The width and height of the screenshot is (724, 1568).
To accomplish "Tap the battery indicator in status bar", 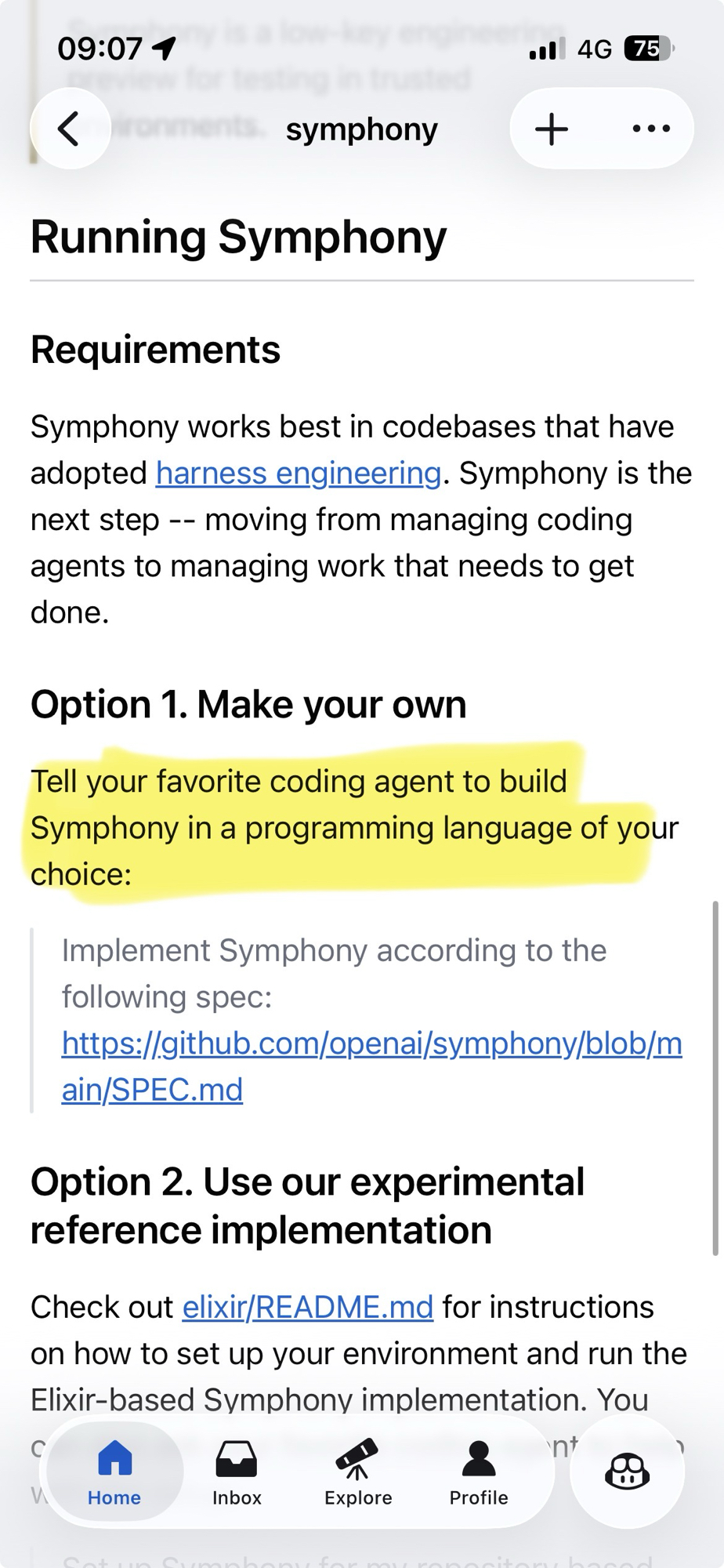I will (648, 49).
